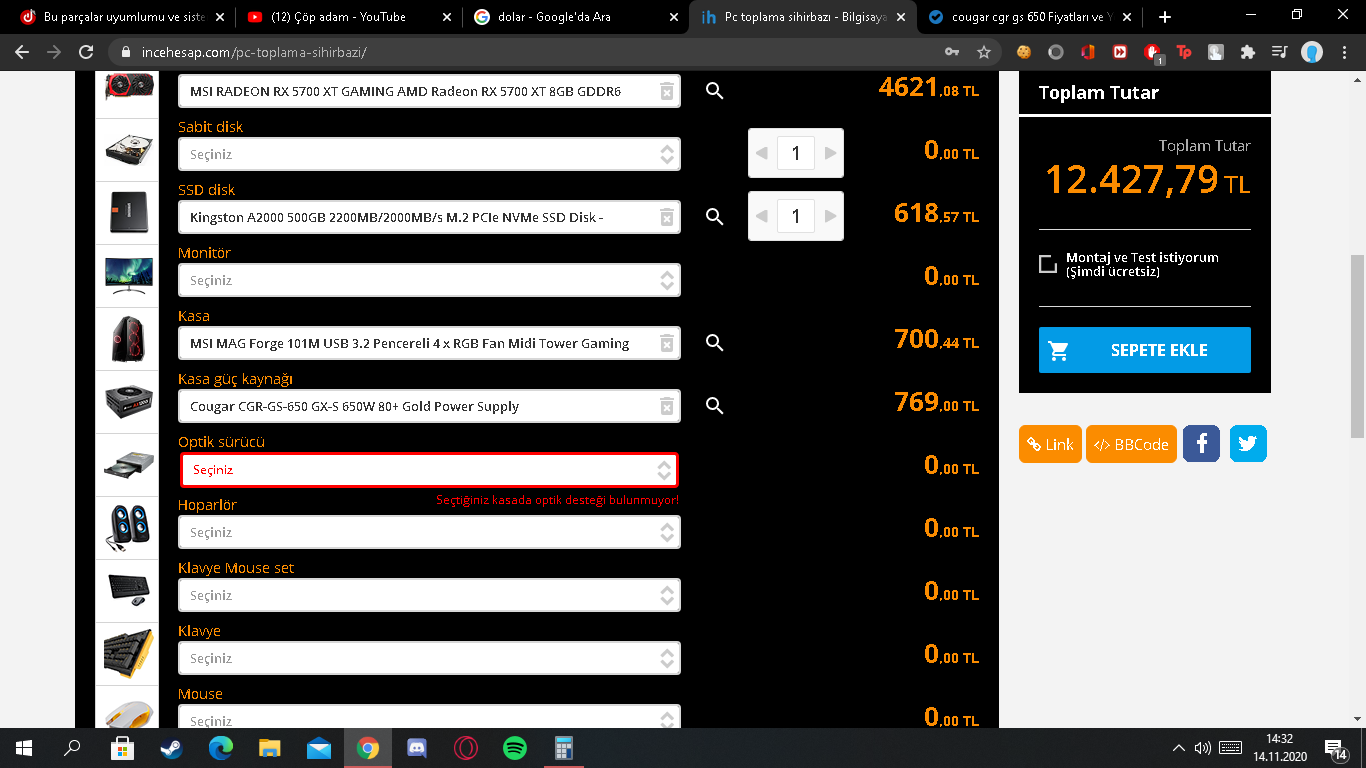Open Windows notification center
This screenshot has width=1366, height=768.
pos(1336,748)
